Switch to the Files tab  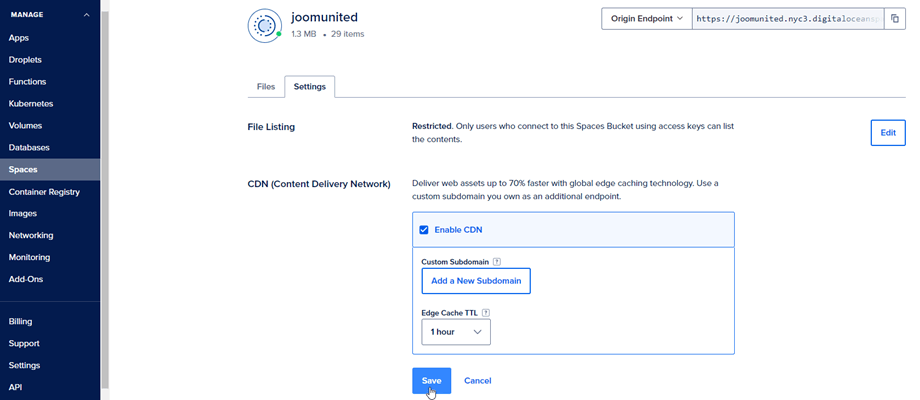265,87
